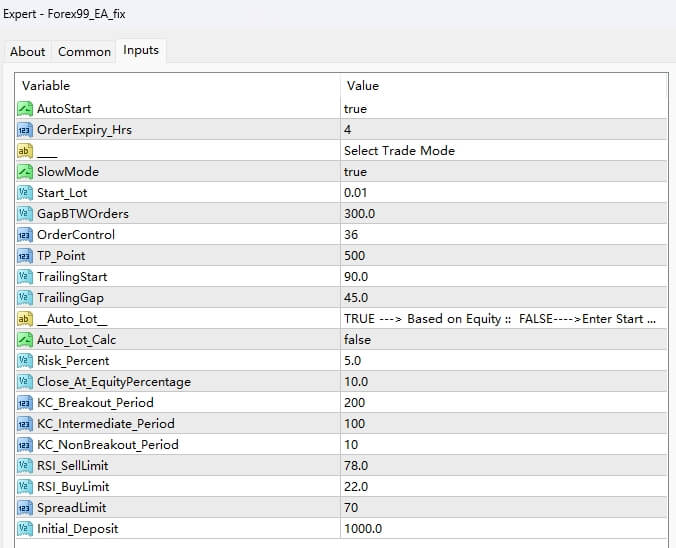Edit the TP_Point value 500
676x548 pixels.
(x=354, y=256)
